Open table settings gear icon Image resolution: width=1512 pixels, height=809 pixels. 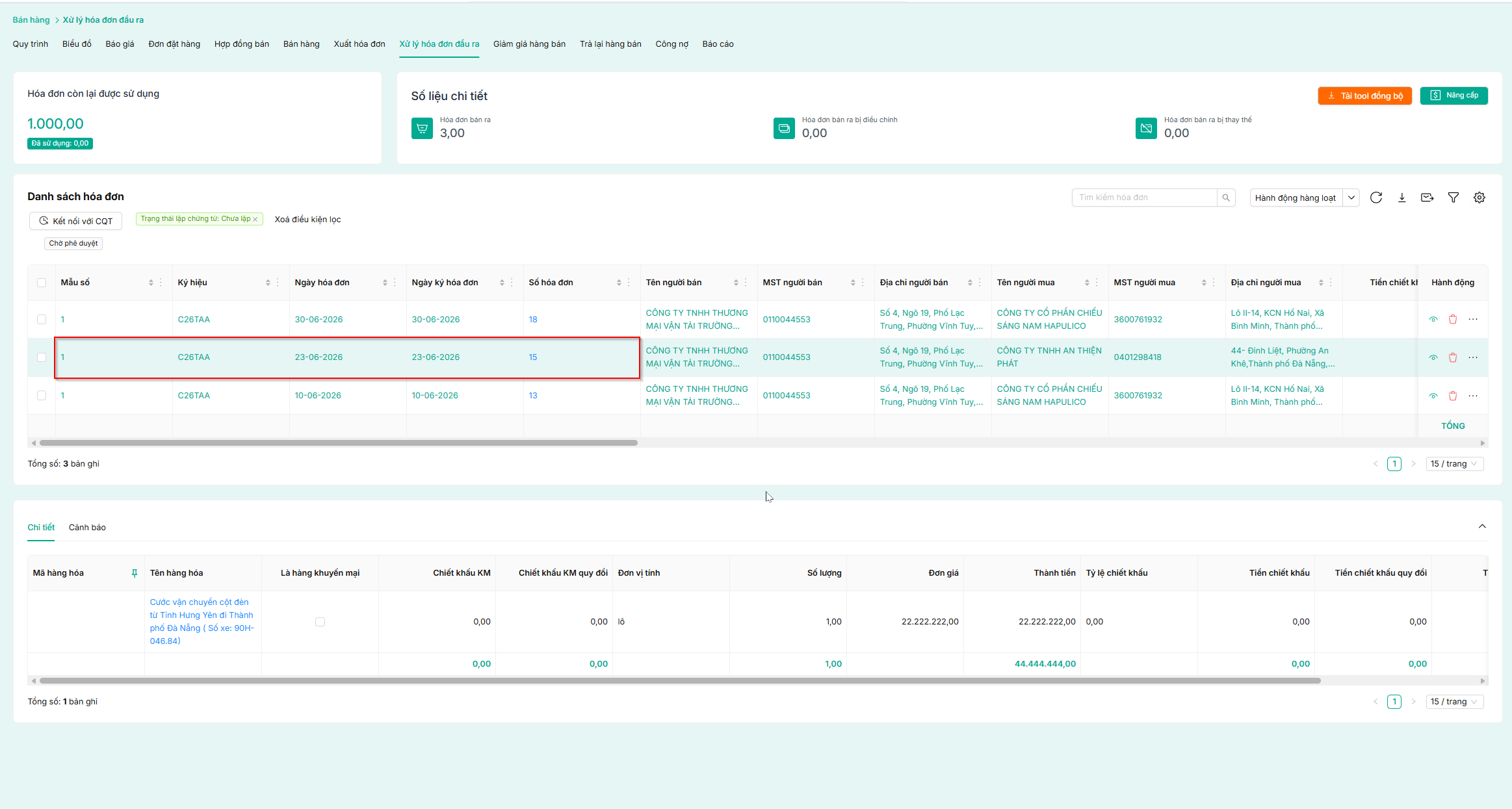coord(1479,198)
